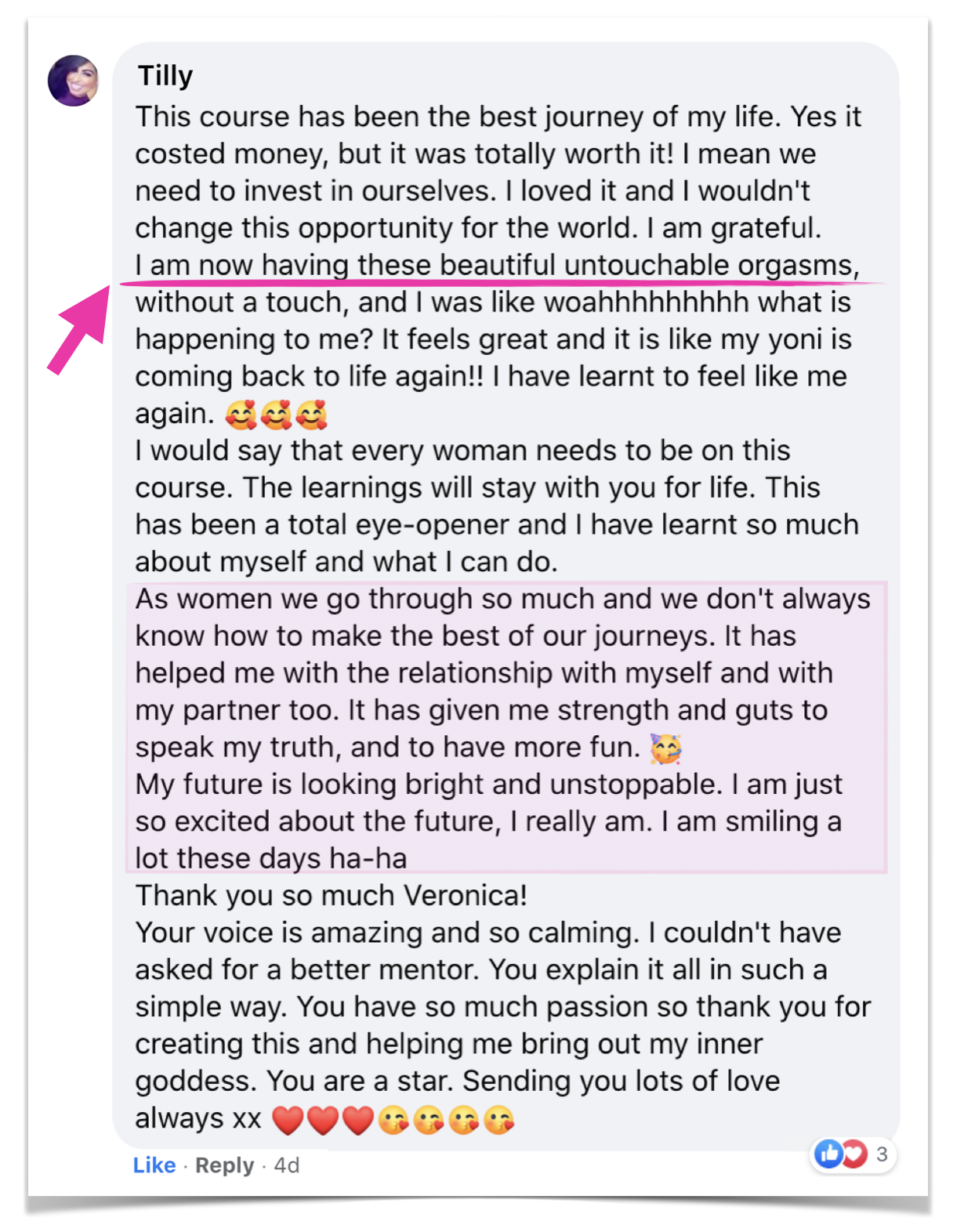964x1232 pixels.
Task: Click the first kissing face emoji
Action: point(393,1120)
